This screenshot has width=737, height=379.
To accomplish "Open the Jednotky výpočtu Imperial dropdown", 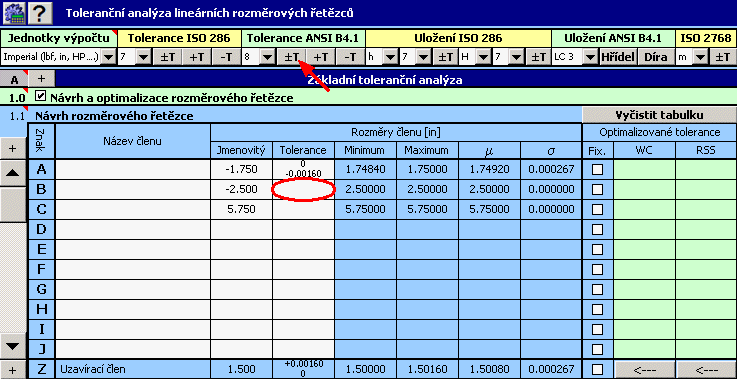I will point(58,57).
